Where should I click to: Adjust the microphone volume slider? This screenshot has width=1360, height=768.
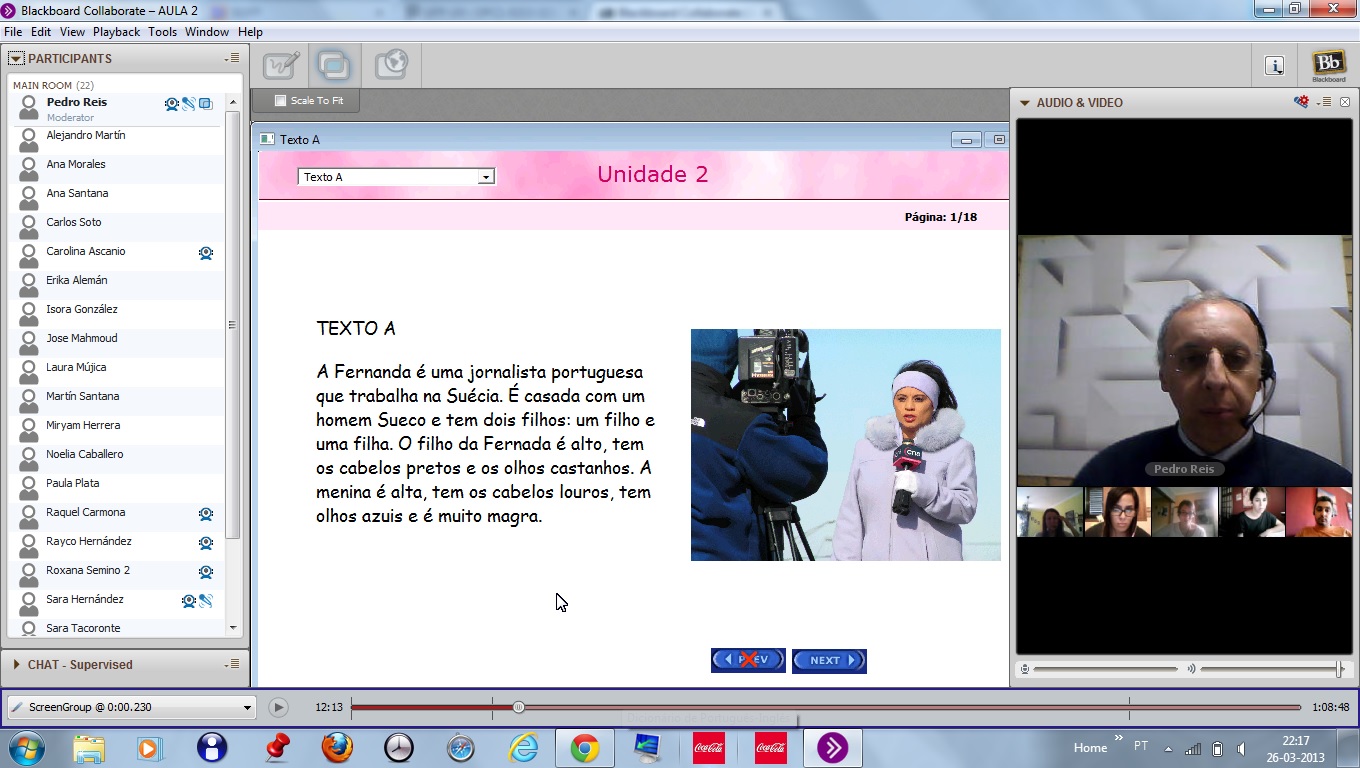1106,668
